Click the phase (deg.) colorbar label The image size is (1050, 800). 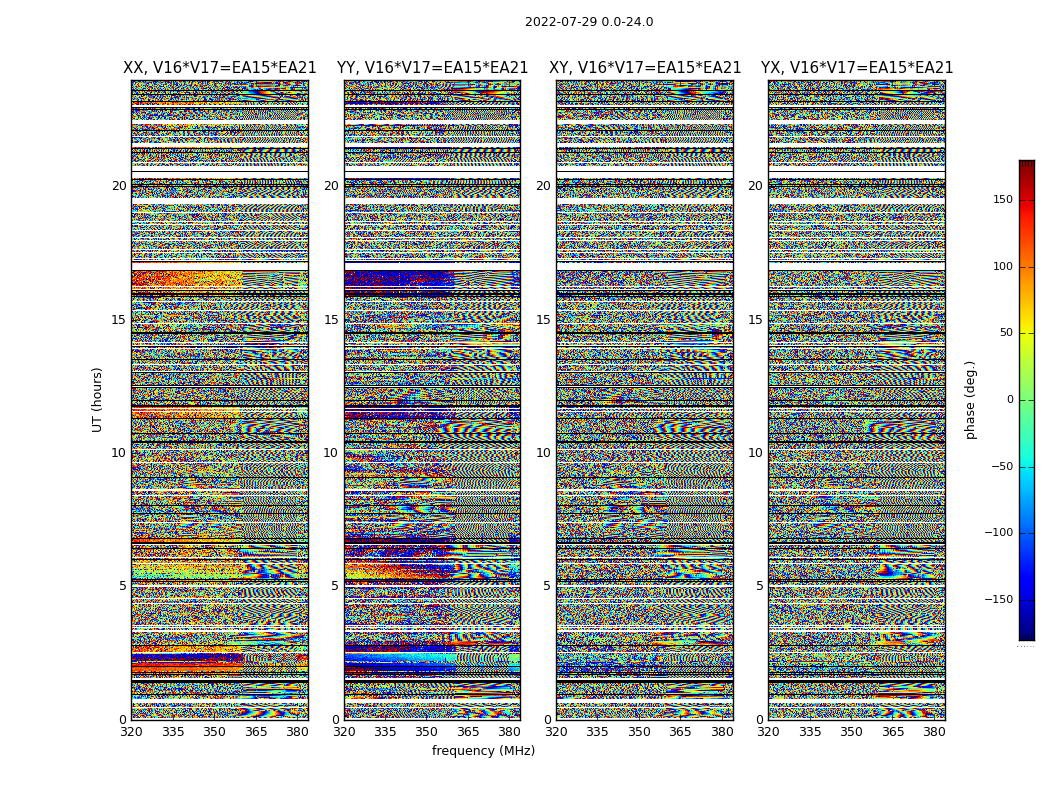[970, 400]
